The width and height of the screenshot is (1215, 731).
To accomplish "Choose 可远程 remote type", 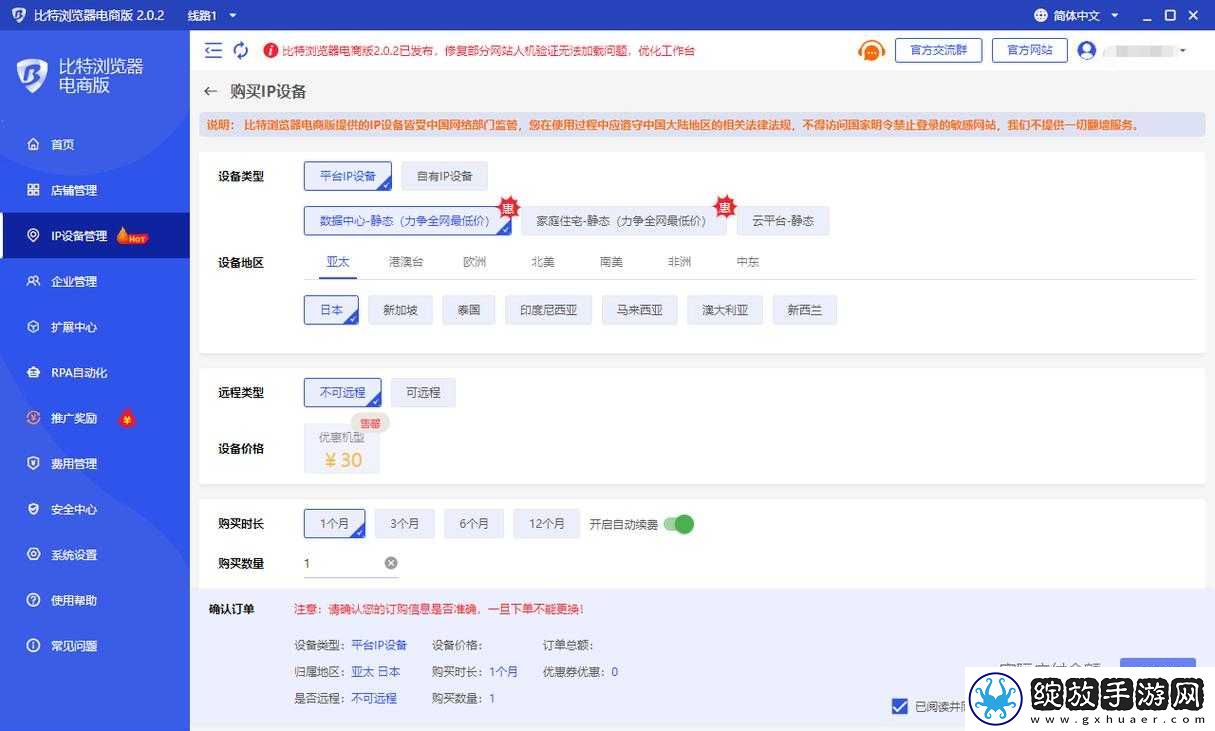I will tap(423, 392).
